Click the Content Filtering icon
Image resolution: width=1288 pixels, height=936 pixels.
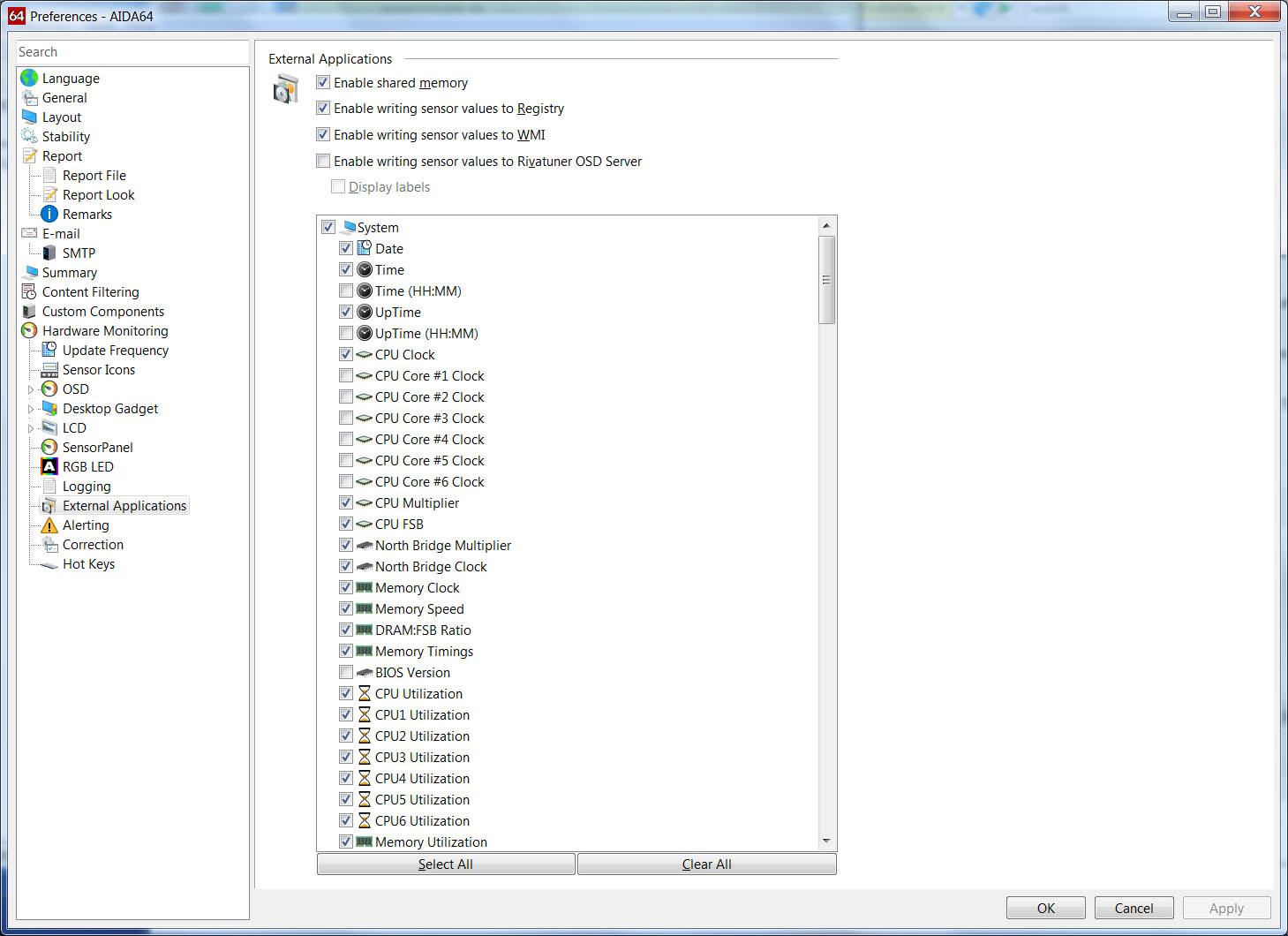(29, 292)
